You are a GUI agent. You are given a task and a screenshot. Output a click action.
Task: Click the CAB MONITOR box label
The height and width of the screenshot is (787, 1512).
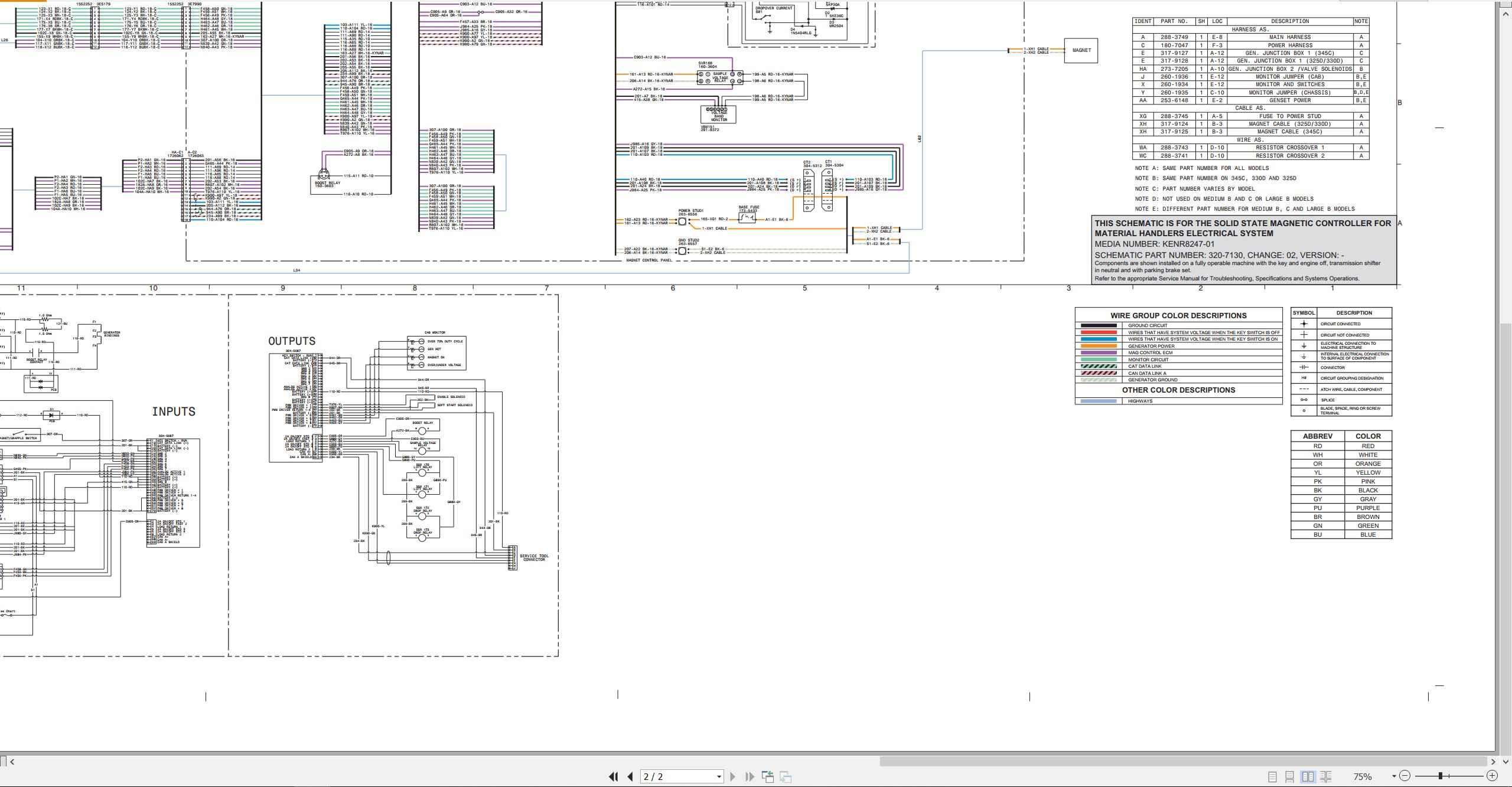(435, 332)
